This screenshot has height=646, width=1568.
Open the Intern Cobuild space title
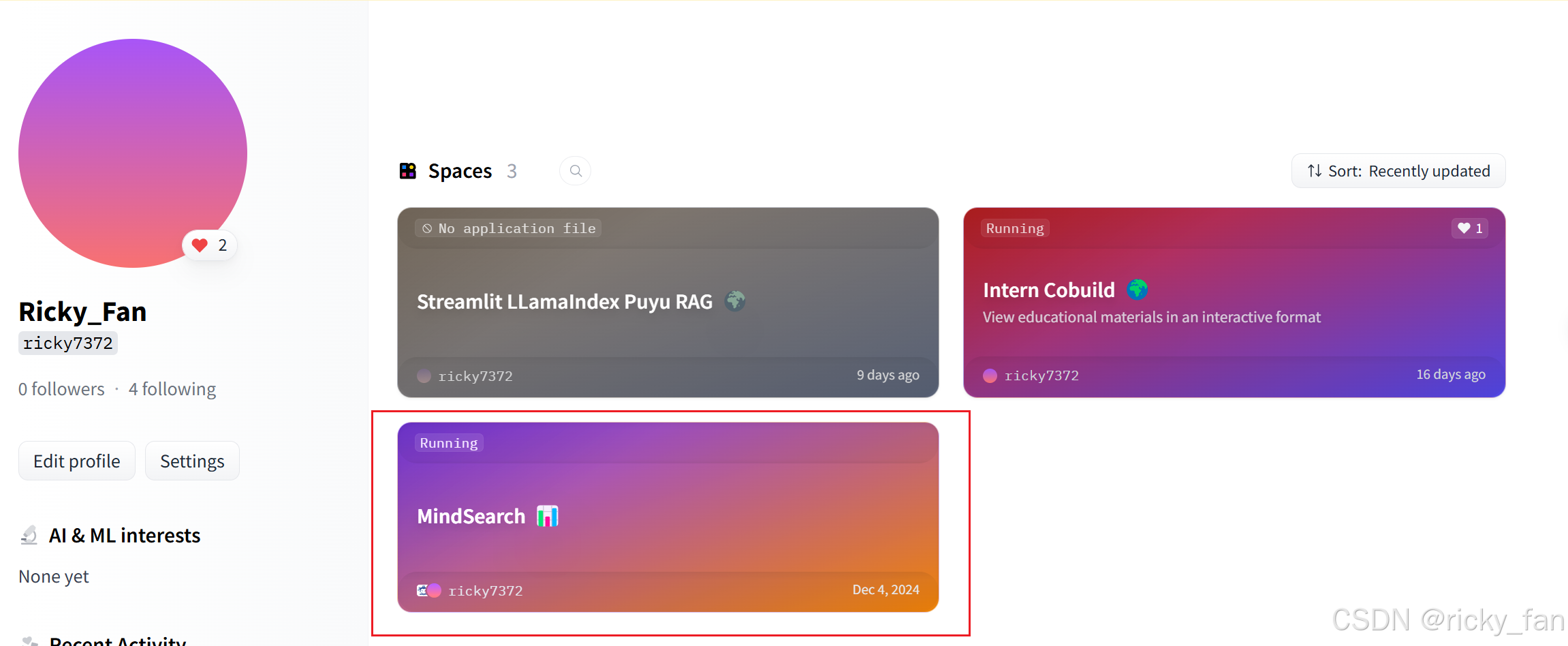[x=1049, y=290]
